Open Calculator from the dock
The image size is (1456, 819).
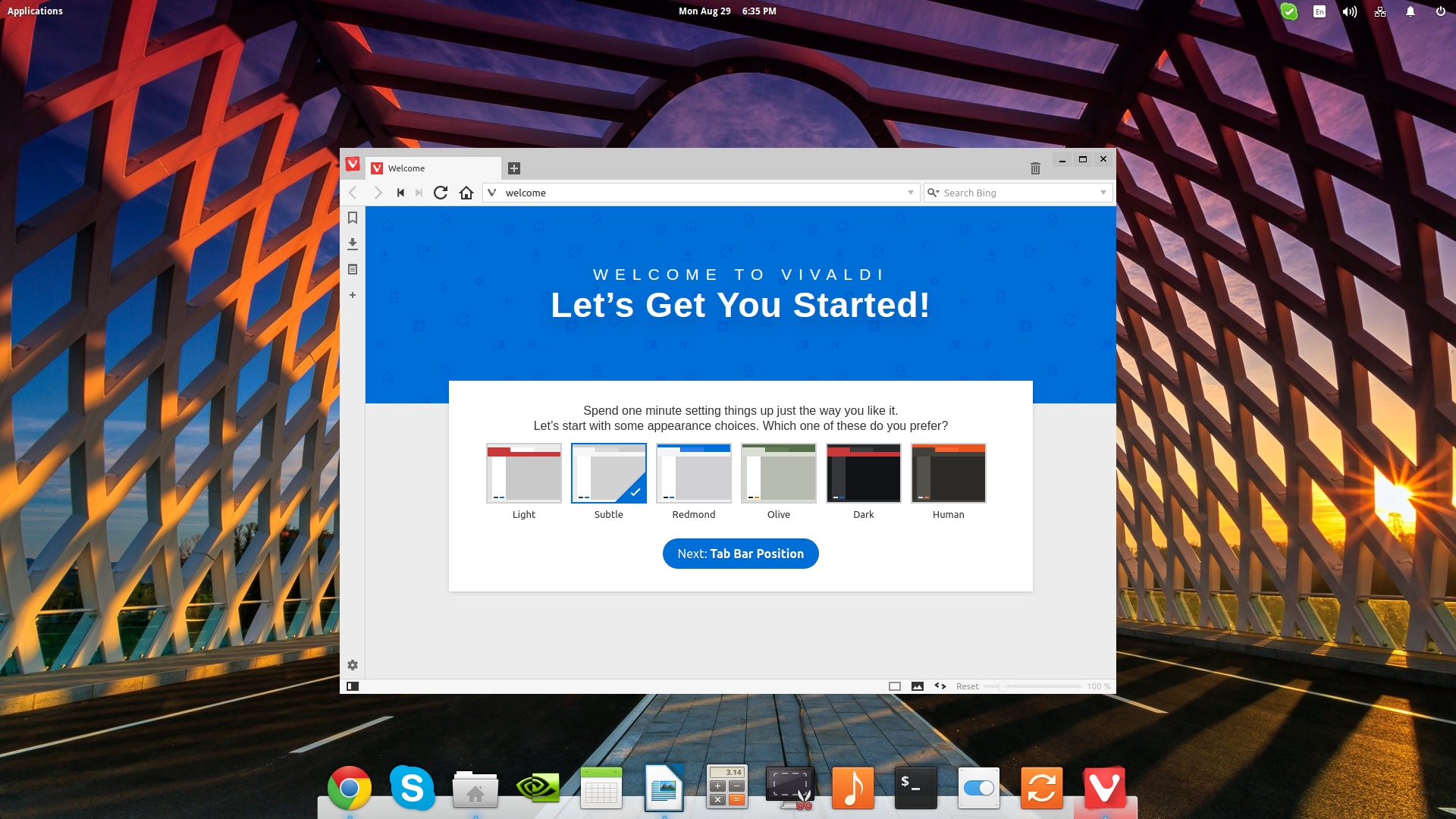click(727, 787)
